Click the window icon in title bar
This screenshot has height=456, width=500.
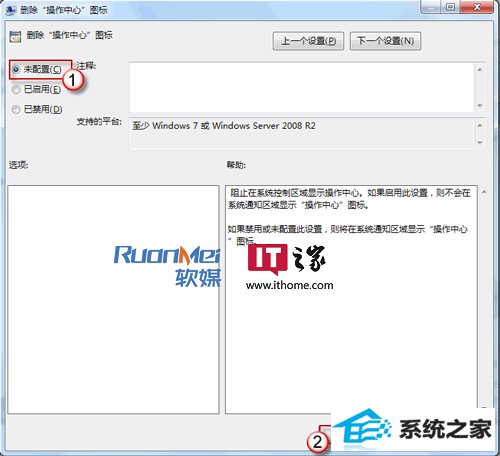(x=11, y=10)
